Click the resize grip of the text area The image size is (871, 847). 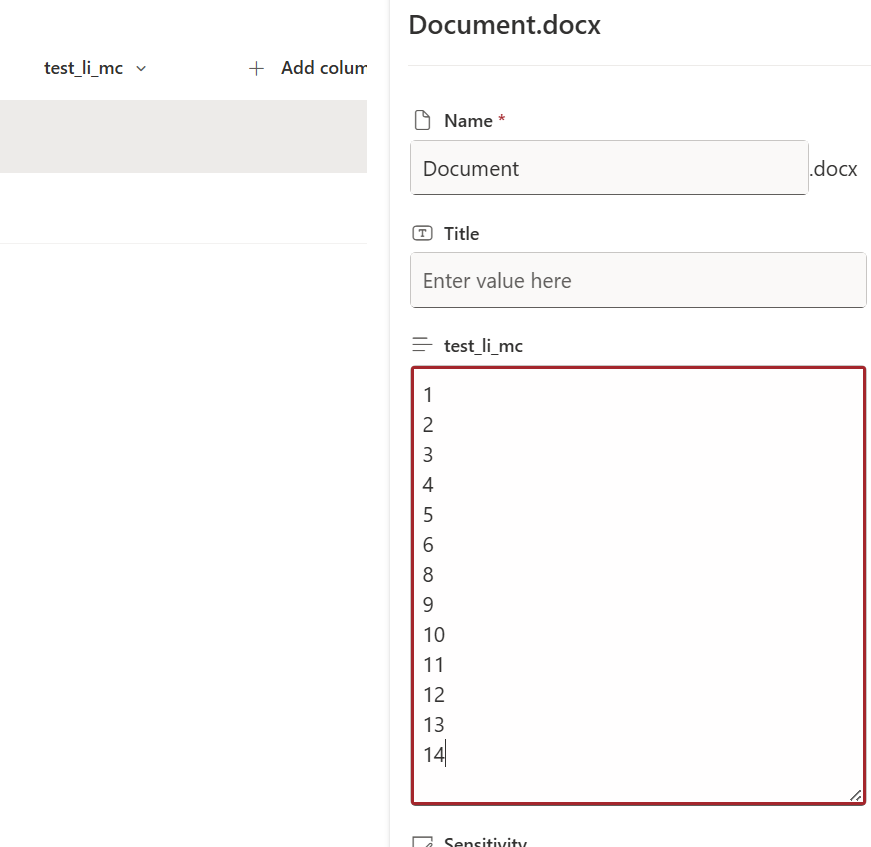pyautogui.click(x=855, y=794)
